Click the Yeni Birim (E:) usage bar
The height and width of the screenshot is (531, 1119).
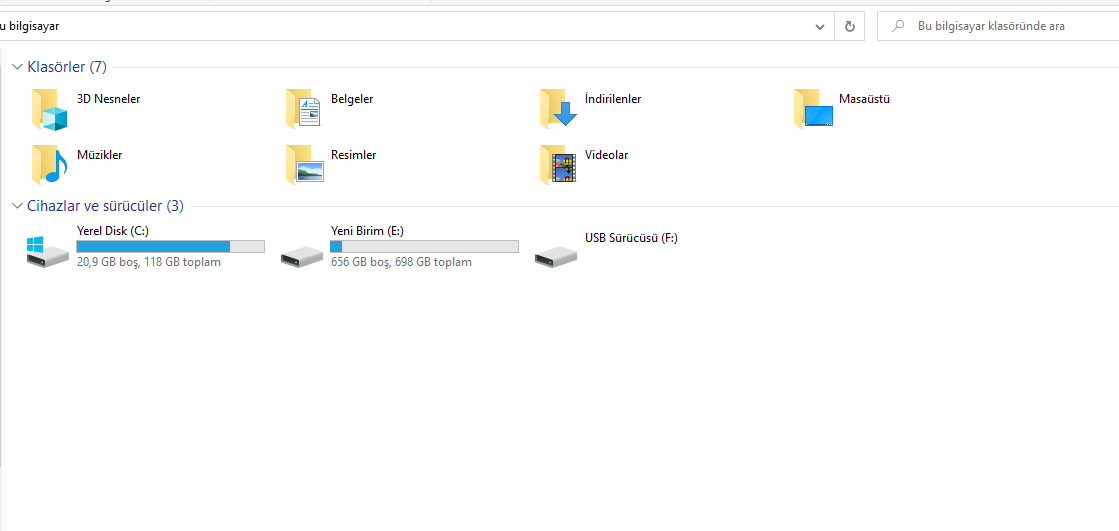pos(424,246)
